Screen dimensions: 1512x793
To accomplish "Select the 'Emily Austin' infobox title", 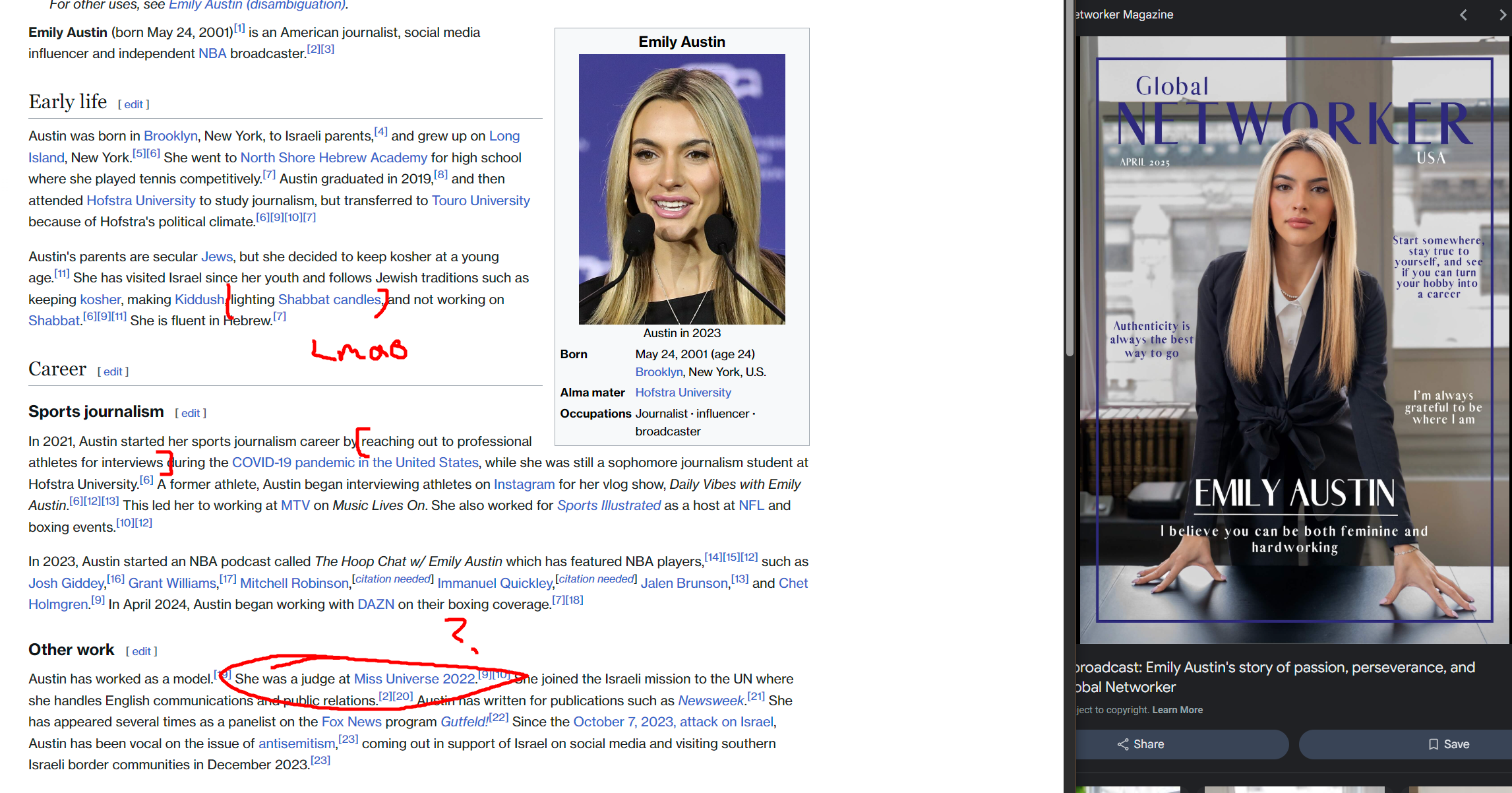I will [682, 42].
